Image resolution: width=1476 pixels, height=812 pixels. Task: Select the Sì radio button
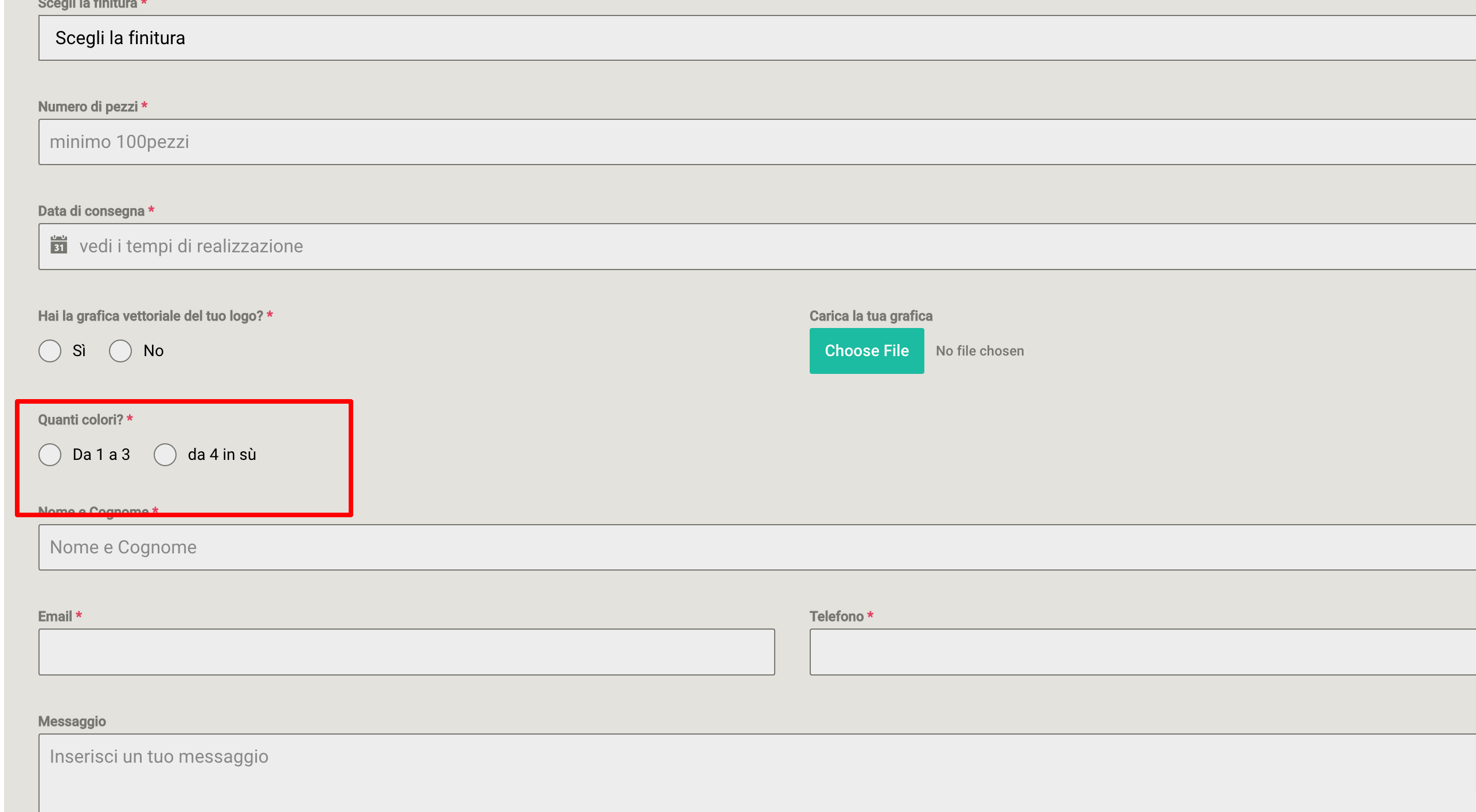pyautogui.click(x=50, y=350)
